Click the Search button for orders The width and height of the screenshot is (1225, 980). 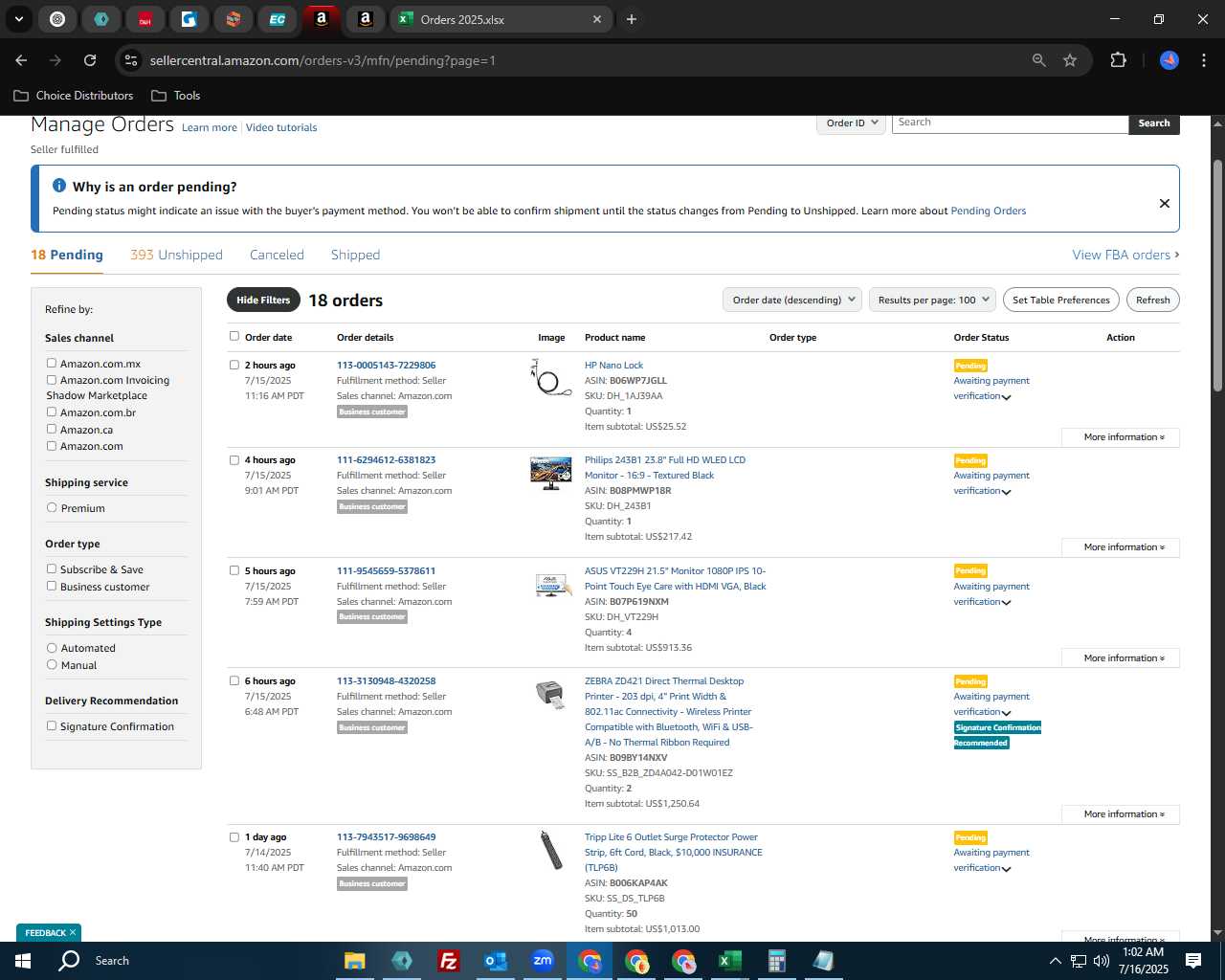pos(1154,123)
